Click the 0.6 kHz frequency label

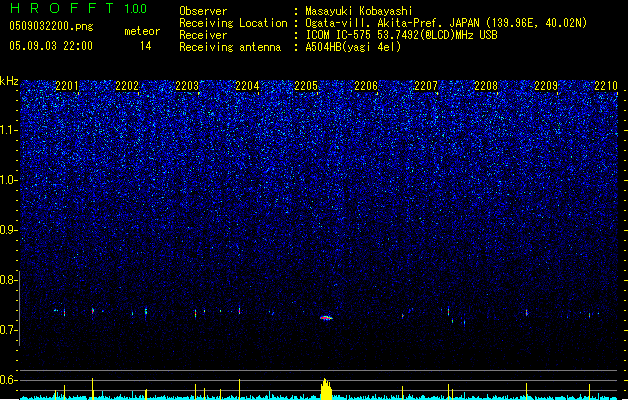8,380
